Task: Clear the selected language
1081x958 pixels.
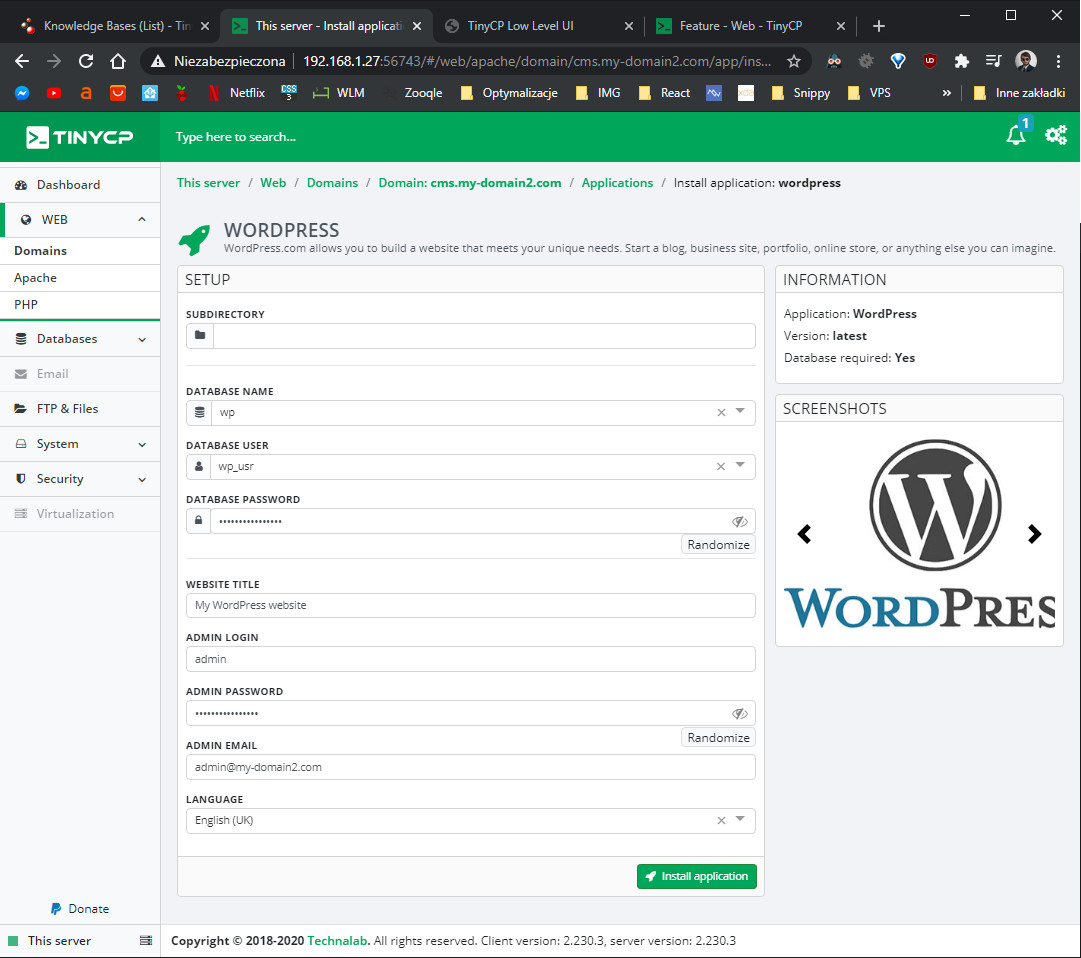Action: (721, 820)
